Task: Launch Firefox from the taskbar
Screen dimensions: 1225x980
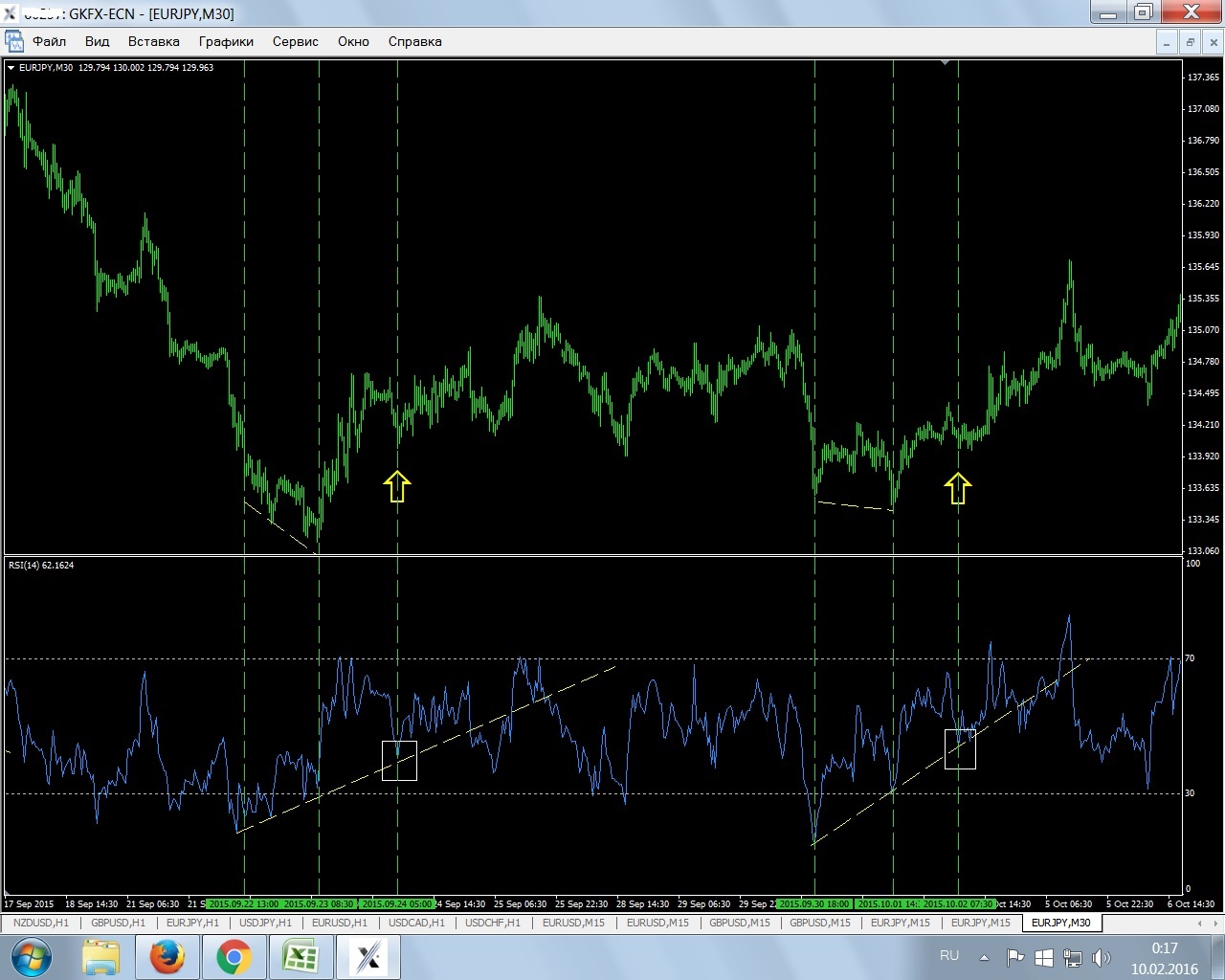Action: [167, 957]
